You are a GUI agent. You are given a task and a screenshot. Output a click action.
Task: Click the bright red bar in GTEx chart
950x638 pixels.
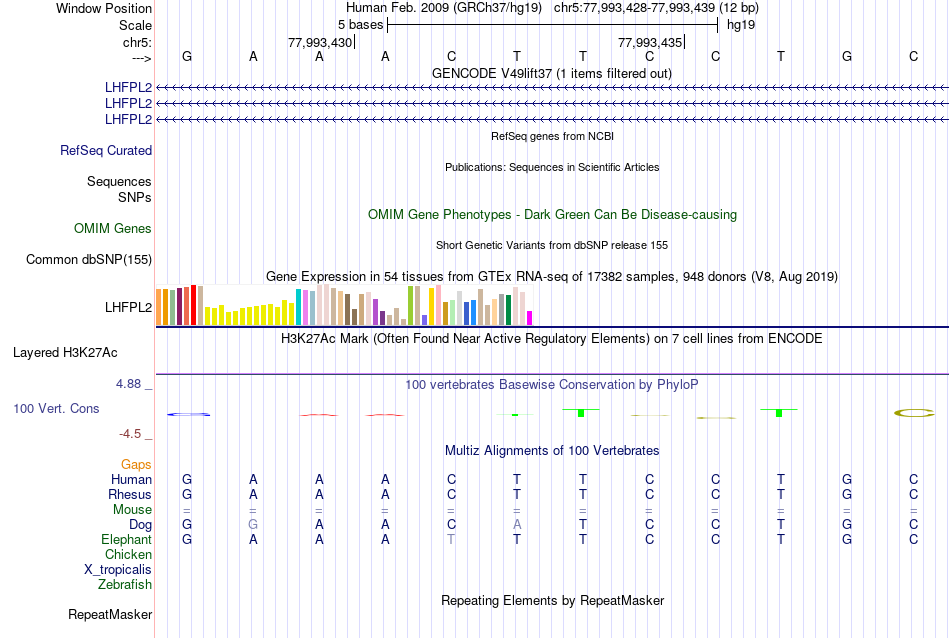193,305
